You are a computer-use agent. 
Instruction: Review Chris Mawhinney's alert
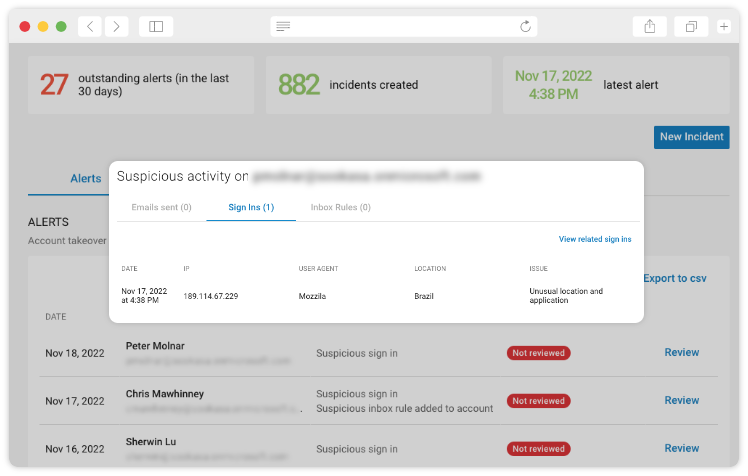pyautogui.click(x=681, y=401)
